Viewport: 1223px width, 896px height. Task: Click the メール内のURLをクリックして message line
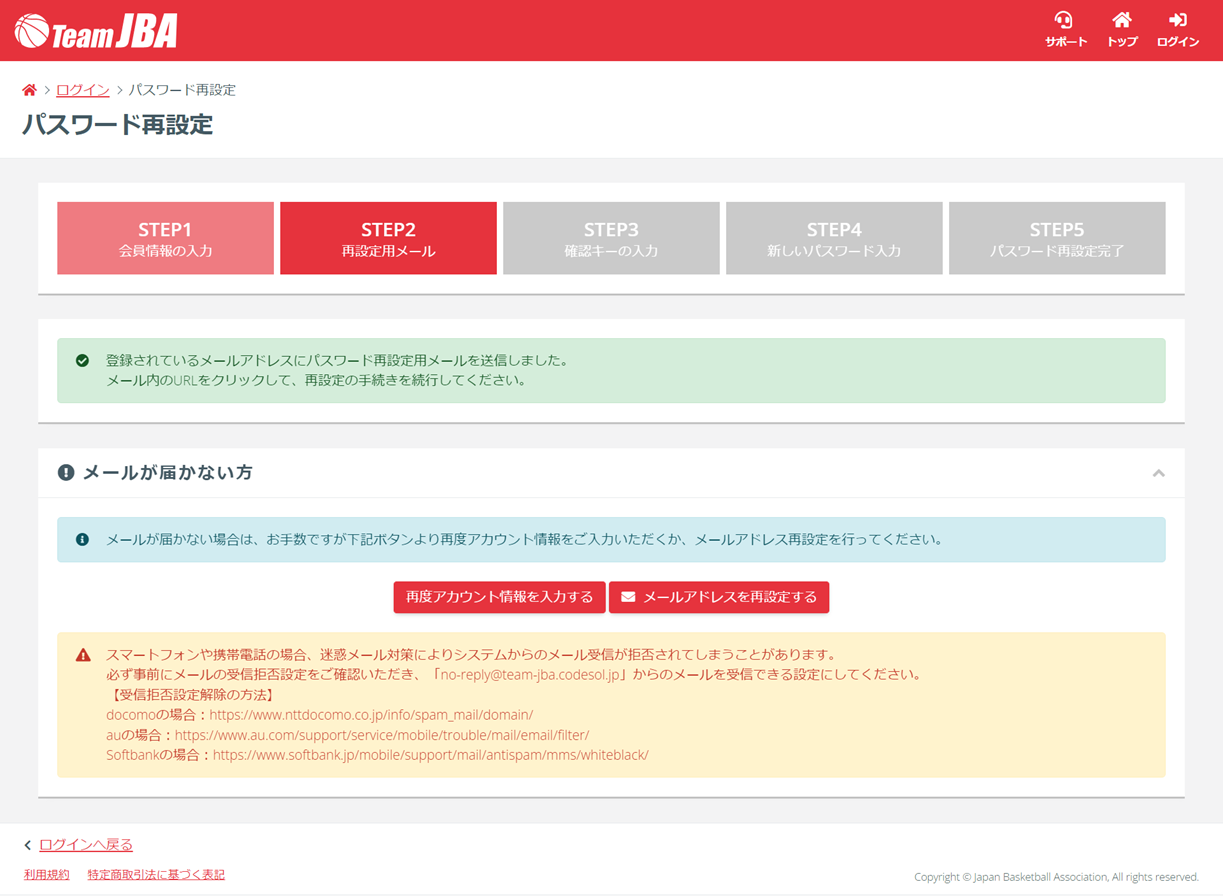click(x=316, y=381)
